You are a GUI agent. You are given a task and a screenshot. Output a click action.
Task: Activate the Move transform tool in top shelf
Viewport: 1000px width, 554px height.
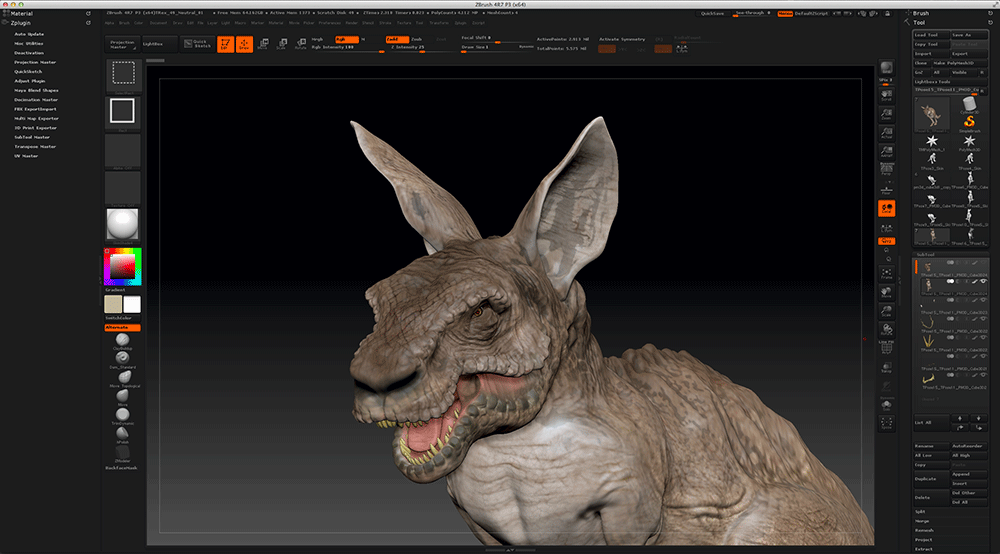(x=263, y=44)
